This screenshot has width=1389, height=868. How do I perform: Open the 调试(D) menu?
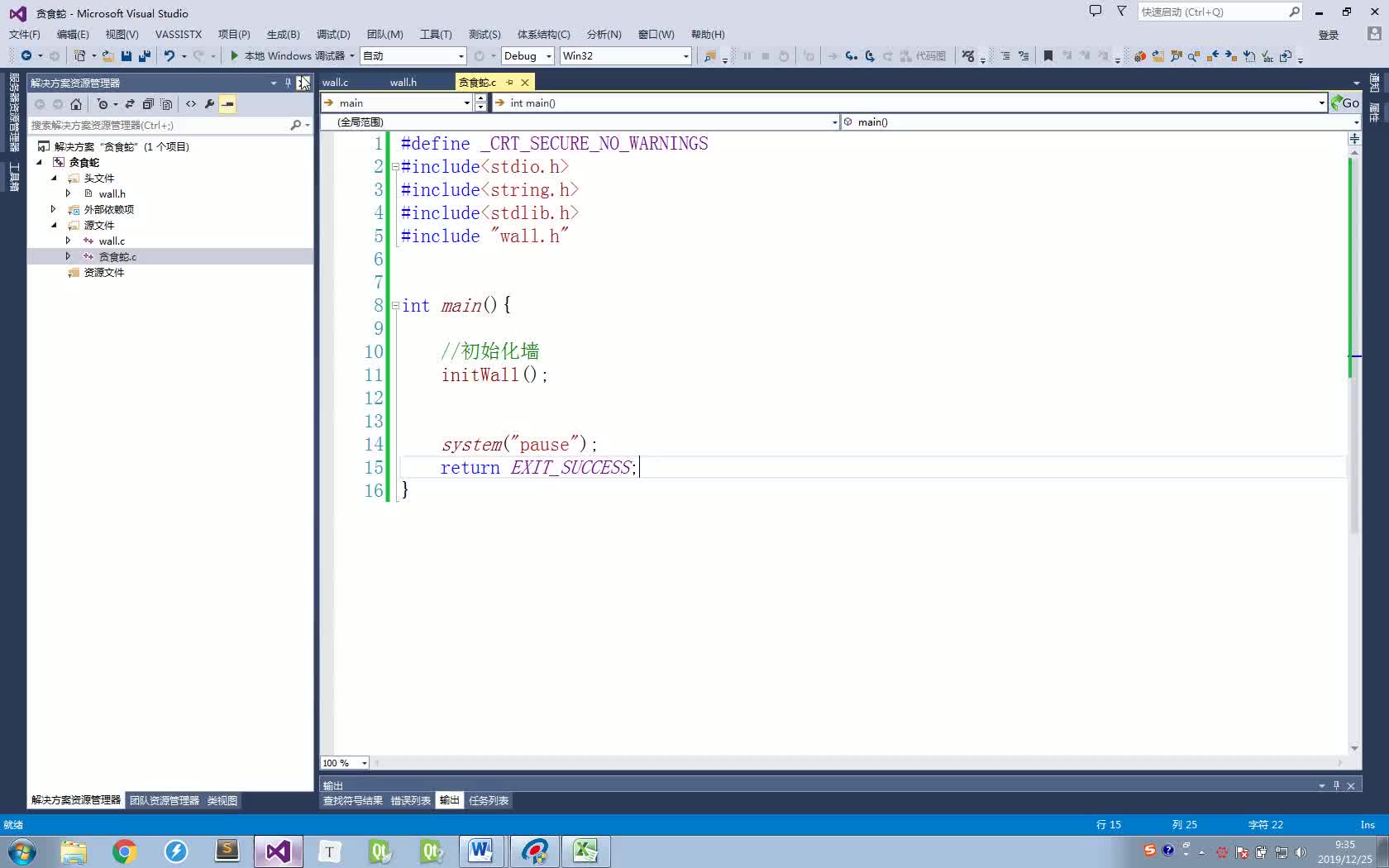(333, 34)
